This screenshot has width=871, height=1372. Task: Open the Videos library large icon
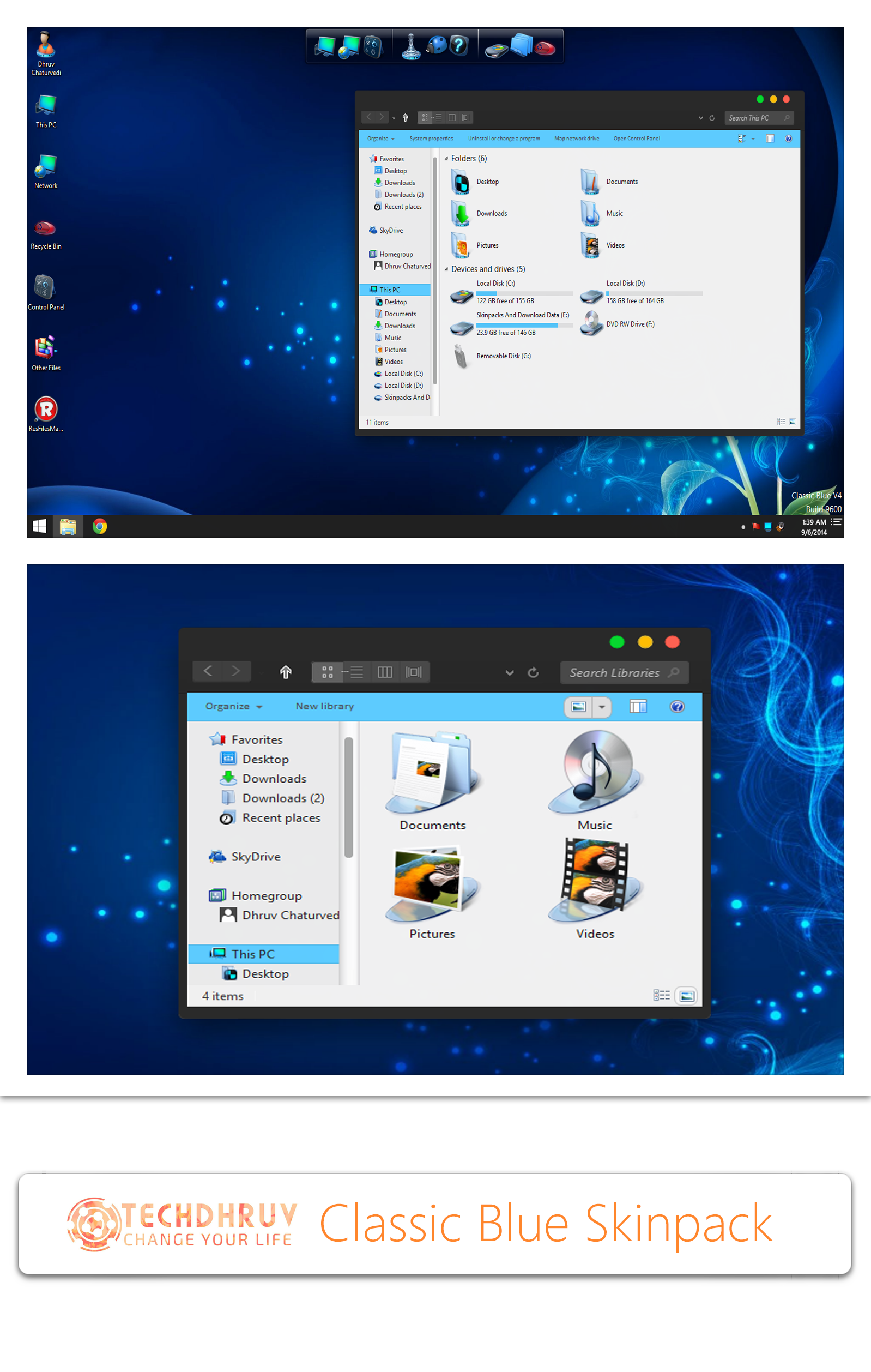coord(595,889)
